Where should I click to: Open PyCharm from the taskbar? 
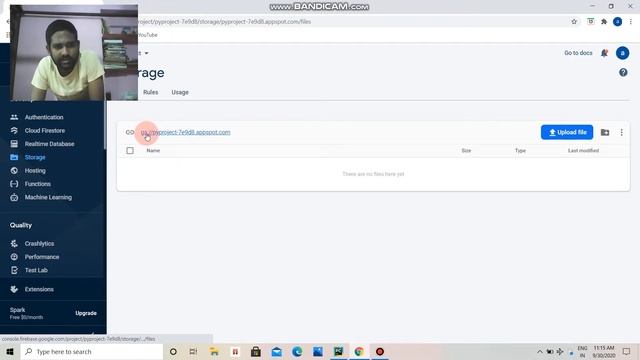(x=338, y=351)
